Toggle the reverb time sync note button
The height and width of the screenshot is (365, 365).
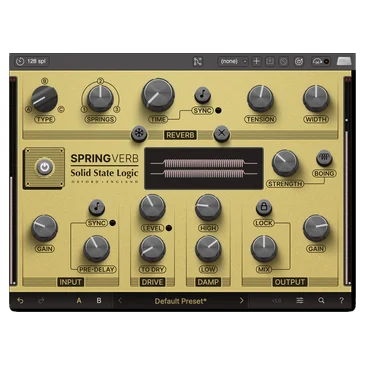(202, 95)
